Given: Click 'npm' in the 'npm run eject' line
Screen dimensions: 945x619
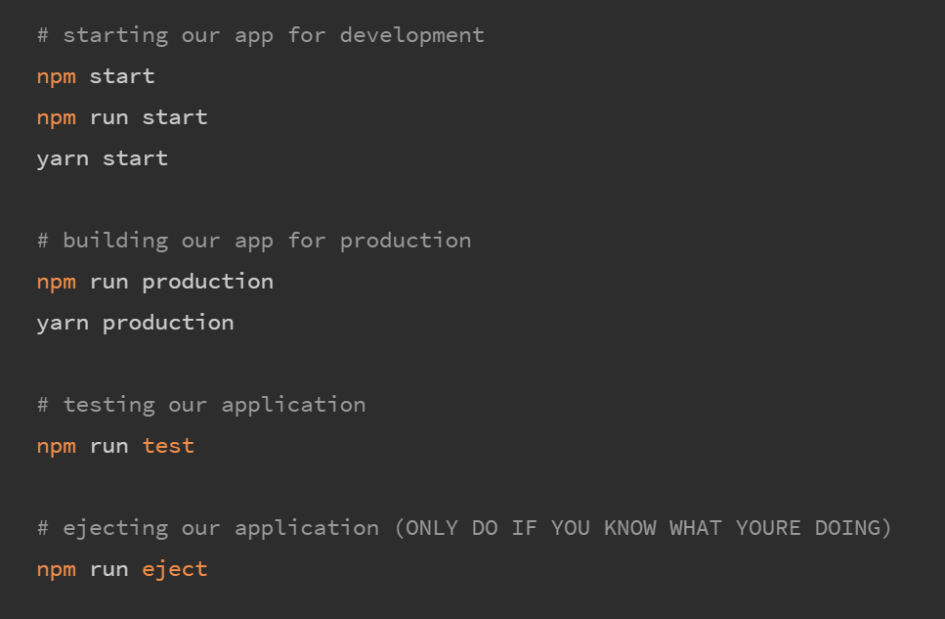Looking at the screenshot, I should click(56, 569).
